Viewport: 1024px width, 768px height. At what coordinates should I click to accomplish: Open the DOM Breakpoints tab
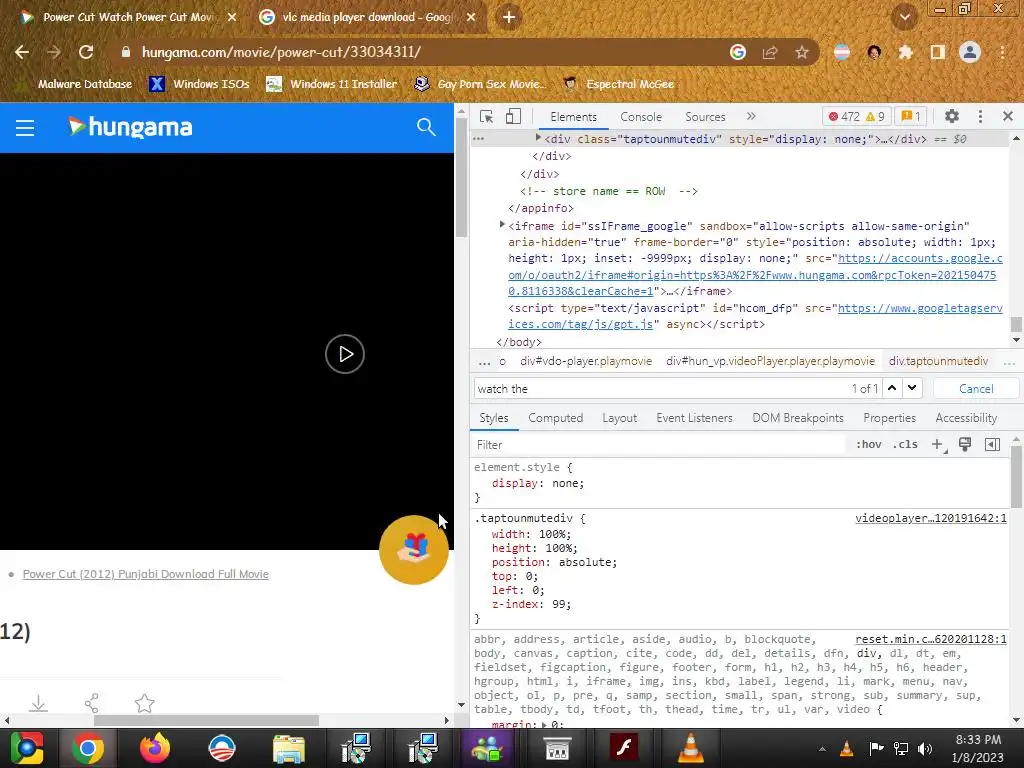pos(797,418)
